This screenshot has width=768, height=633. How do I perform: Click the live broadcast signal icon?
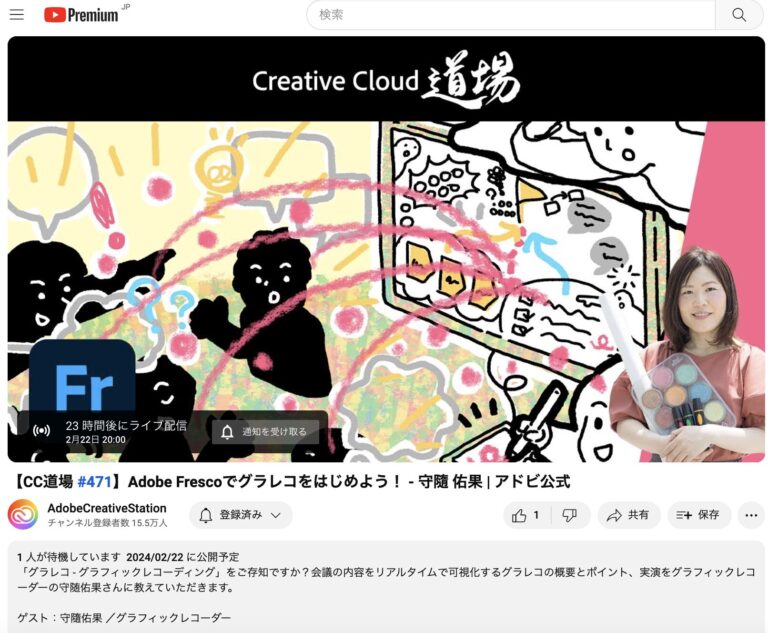click(x=41, y=431)
